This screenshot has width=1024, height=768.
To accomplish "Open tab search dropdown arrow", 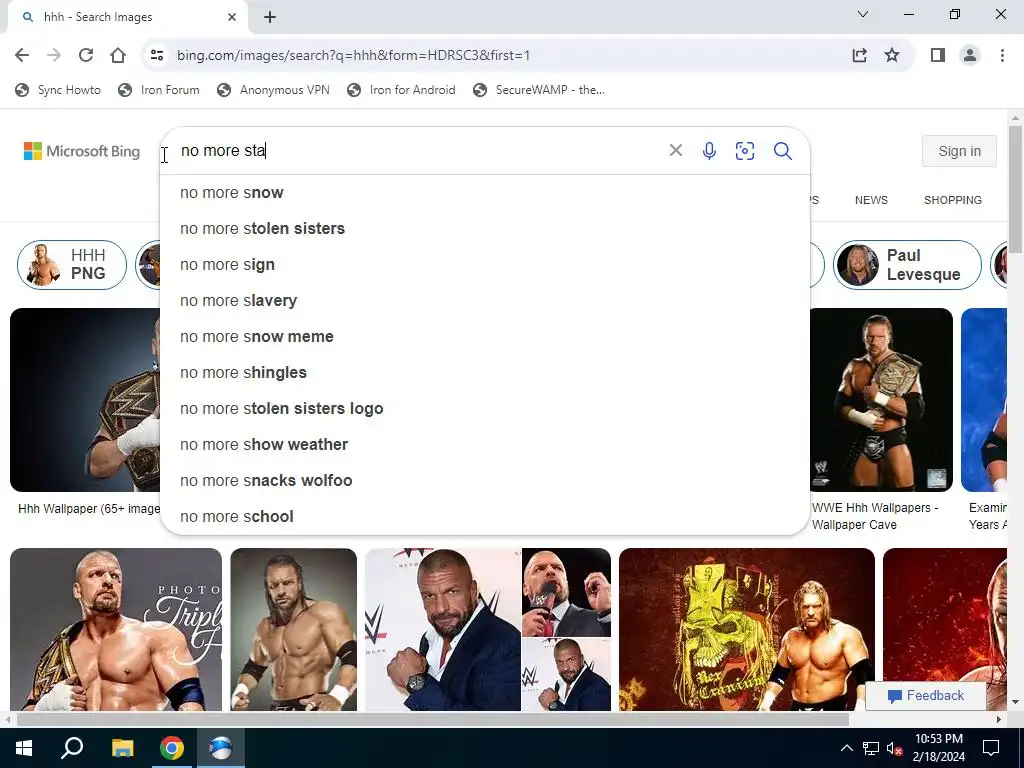I will (x=863, y=14).
